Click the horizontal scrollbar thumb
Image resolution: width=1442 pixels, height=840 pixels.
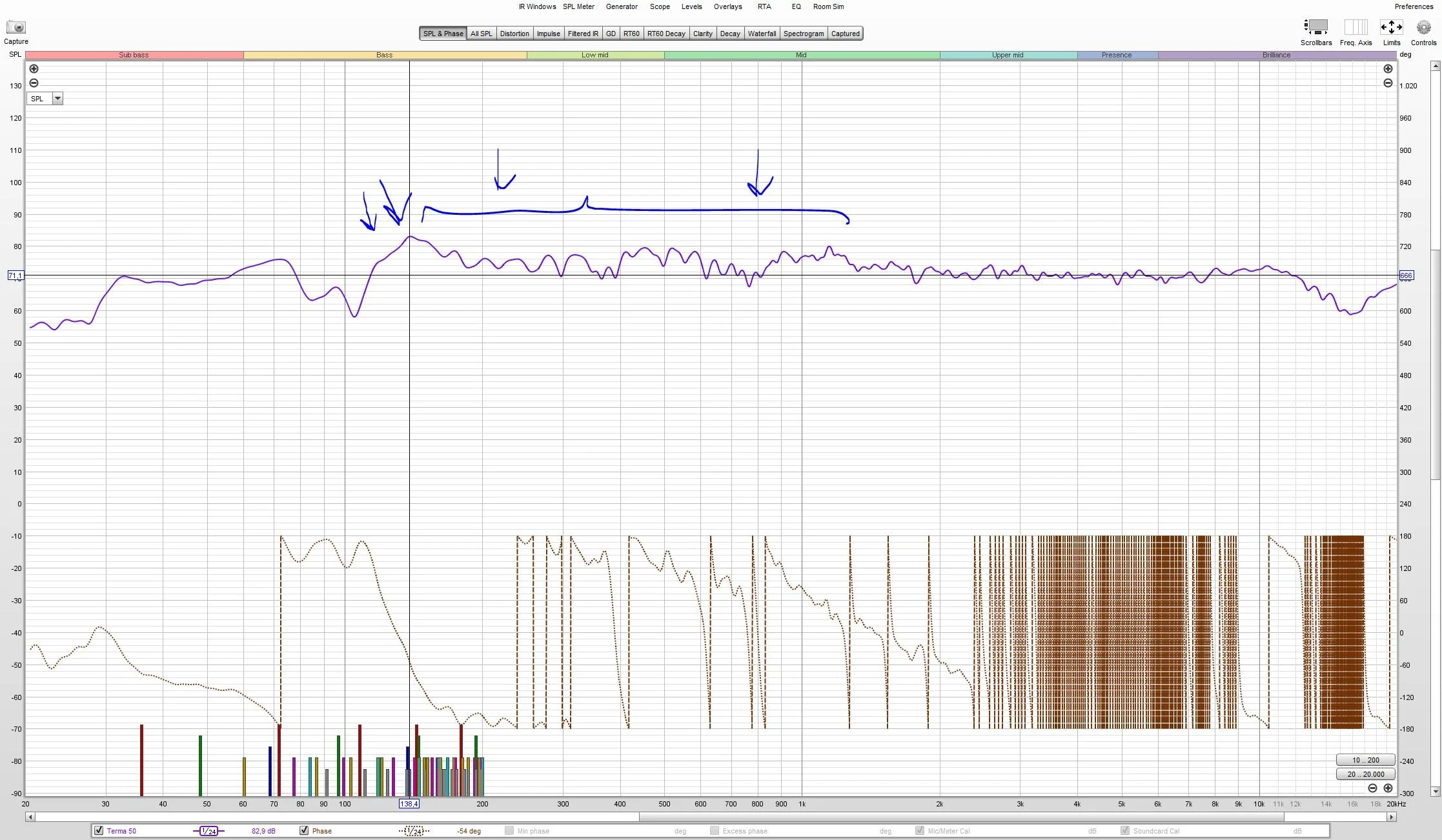pyautogui.click(x=961, y=817)
